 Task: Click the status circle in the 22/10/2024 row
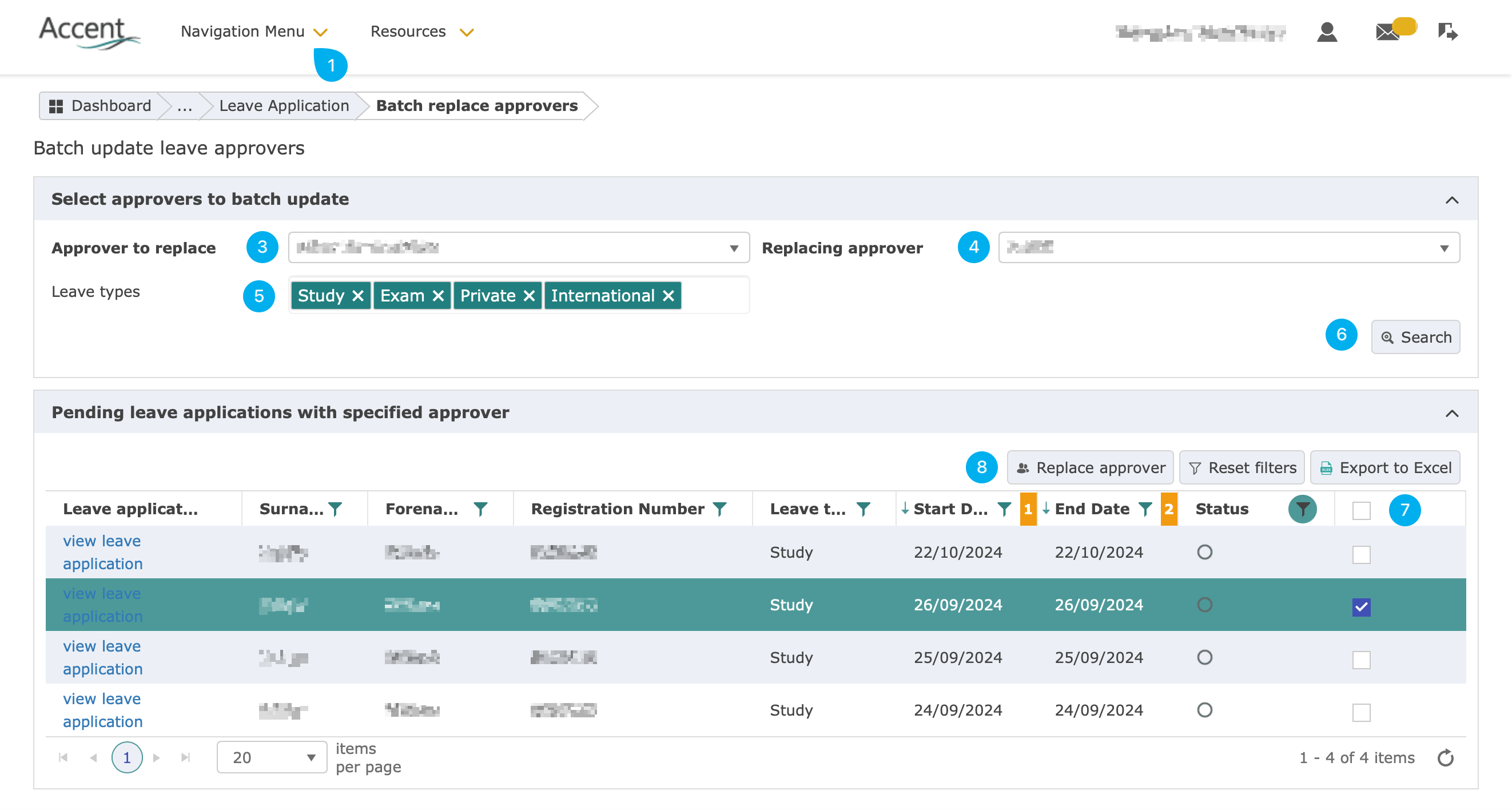point(1204,553)
